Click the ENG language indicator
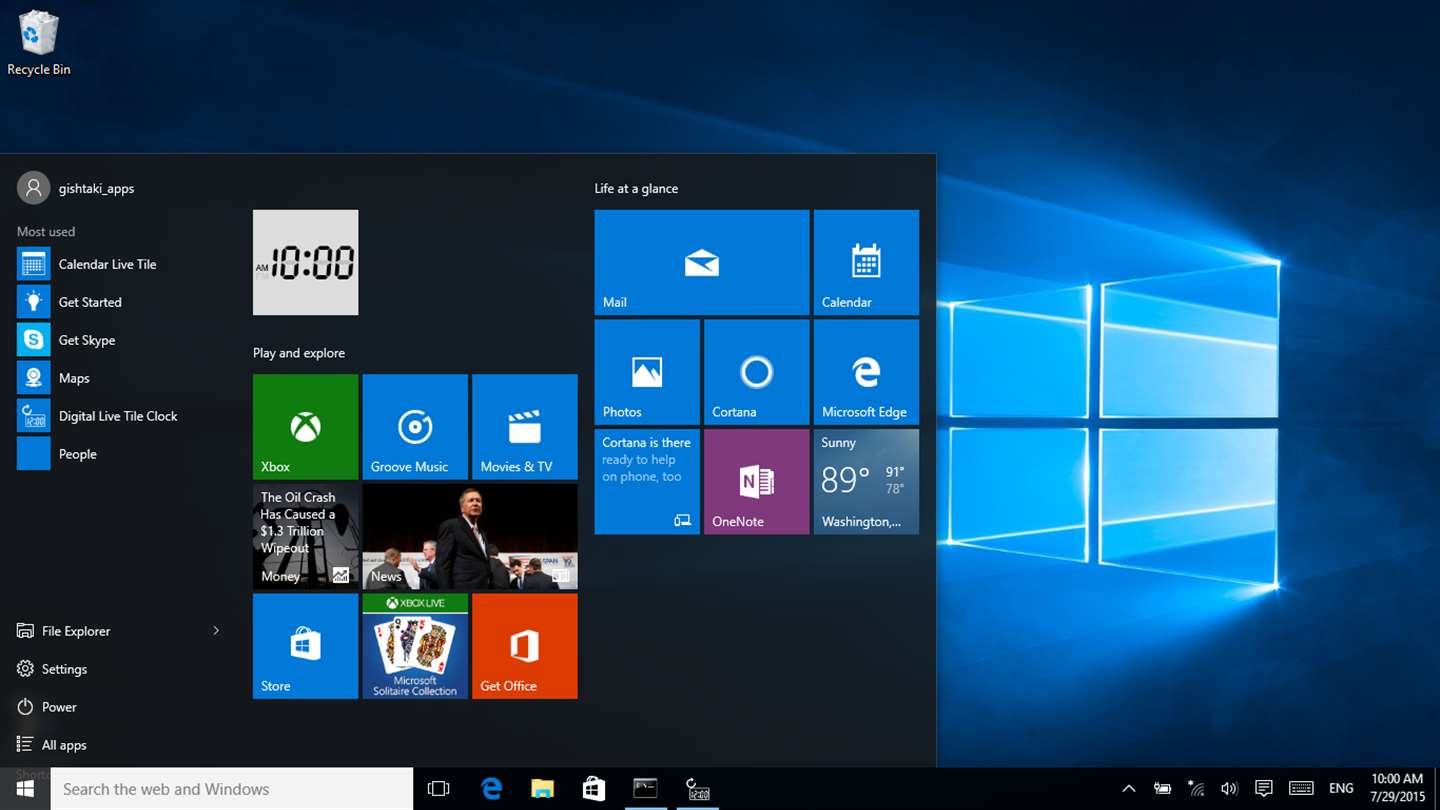The height and width of the screenshot is (810, 1440). [x=1341, y=789]
